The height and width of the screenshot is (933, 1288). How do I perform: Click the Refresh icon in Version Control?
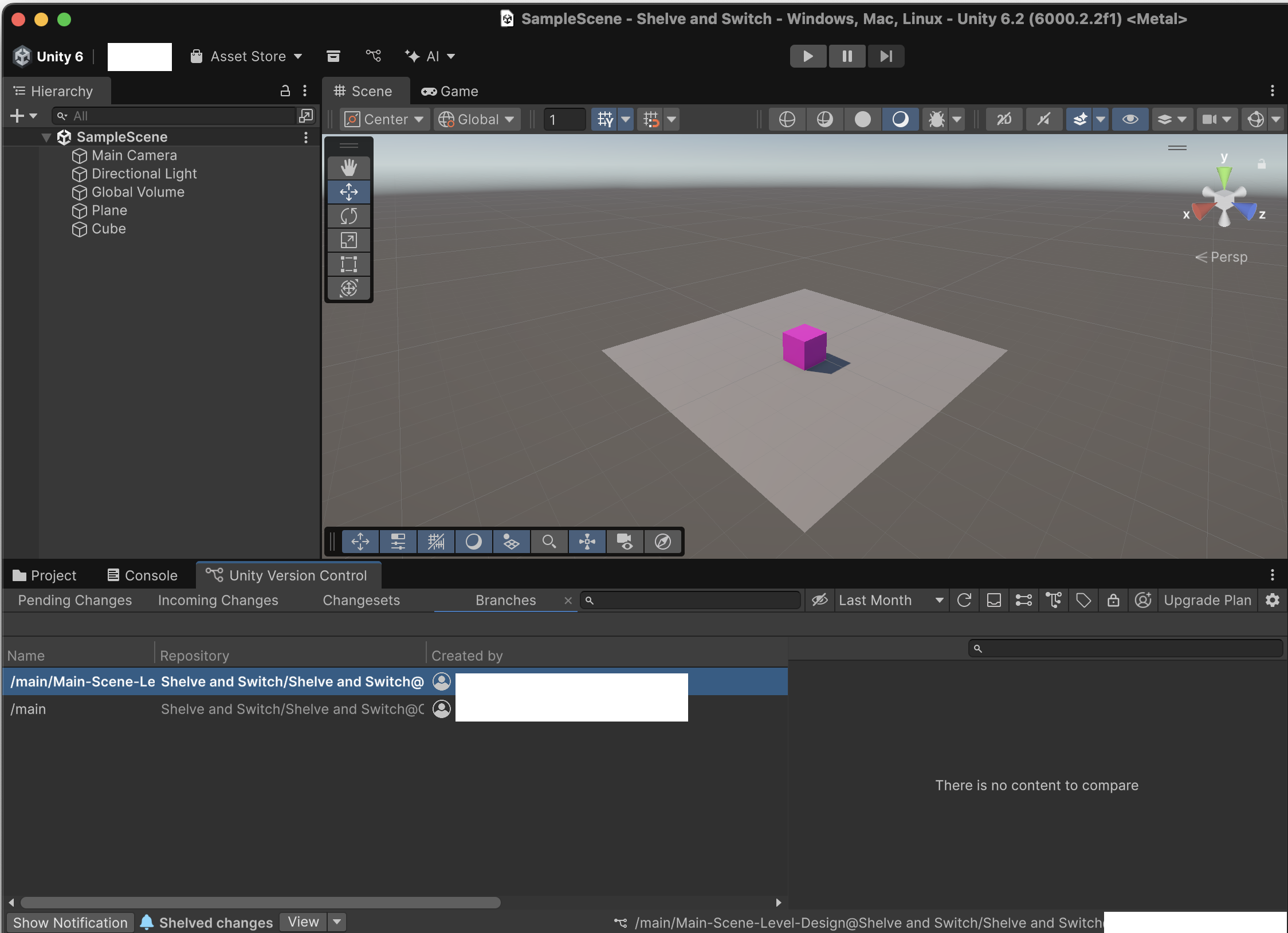(964, 600)
